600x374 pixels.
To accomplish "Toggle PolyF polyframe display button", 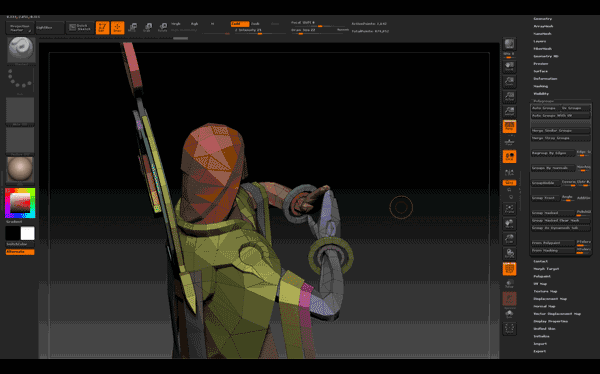I will coord(509,269).
